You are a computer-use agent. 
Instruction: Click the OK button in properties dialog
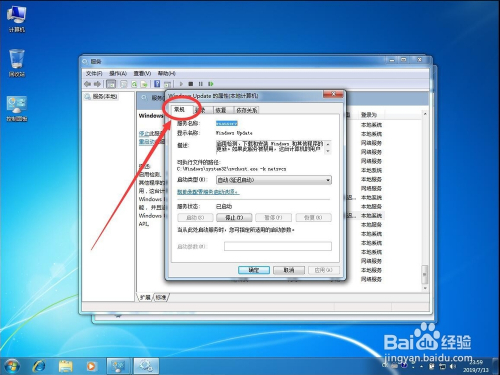pos(254,270)
